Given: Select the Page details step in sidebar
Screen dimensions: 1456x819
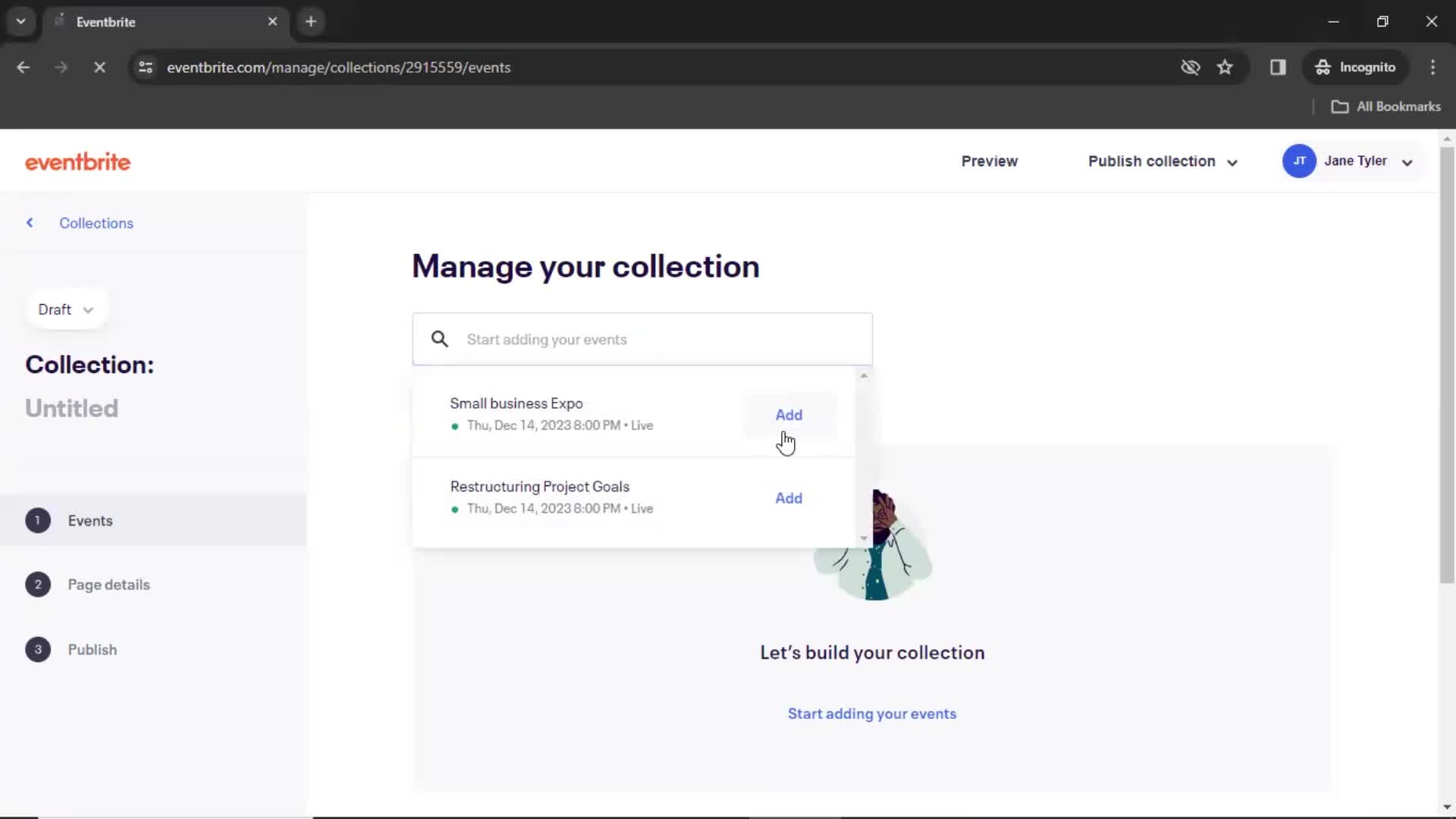Looking at the screenshot, I should 109,584.
